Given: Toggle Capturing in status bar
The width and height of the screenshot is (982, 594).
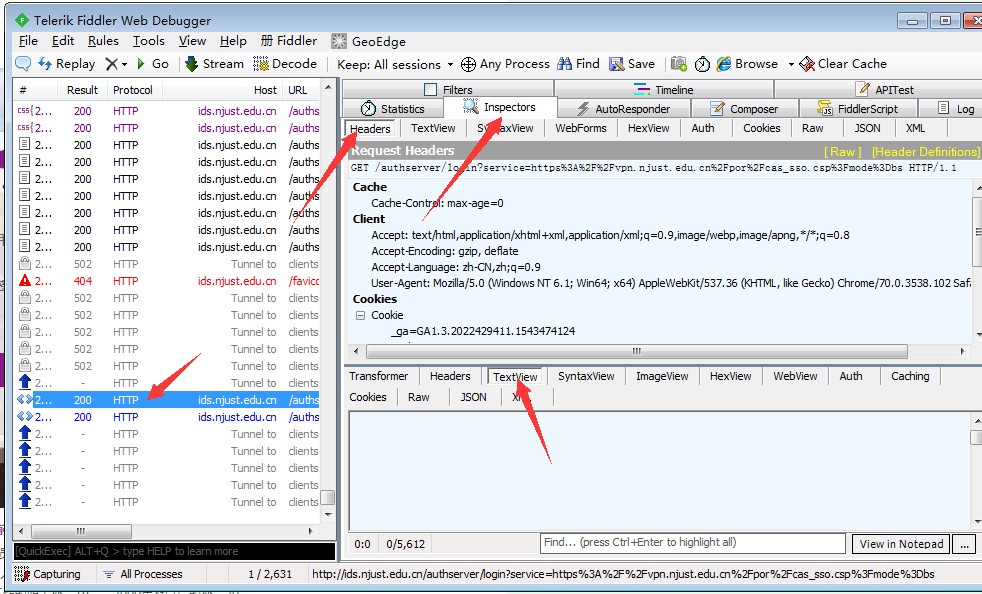Looking at the screenshot, I should click(x=48, y=574).
